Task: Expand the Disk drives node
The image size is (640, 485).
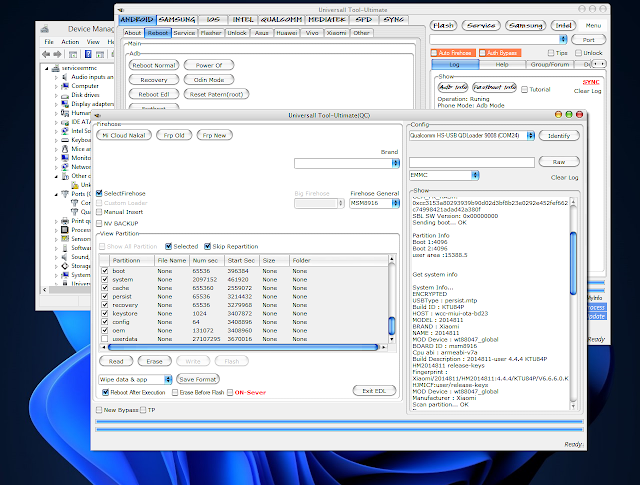Action: click(x=56, y=96)
